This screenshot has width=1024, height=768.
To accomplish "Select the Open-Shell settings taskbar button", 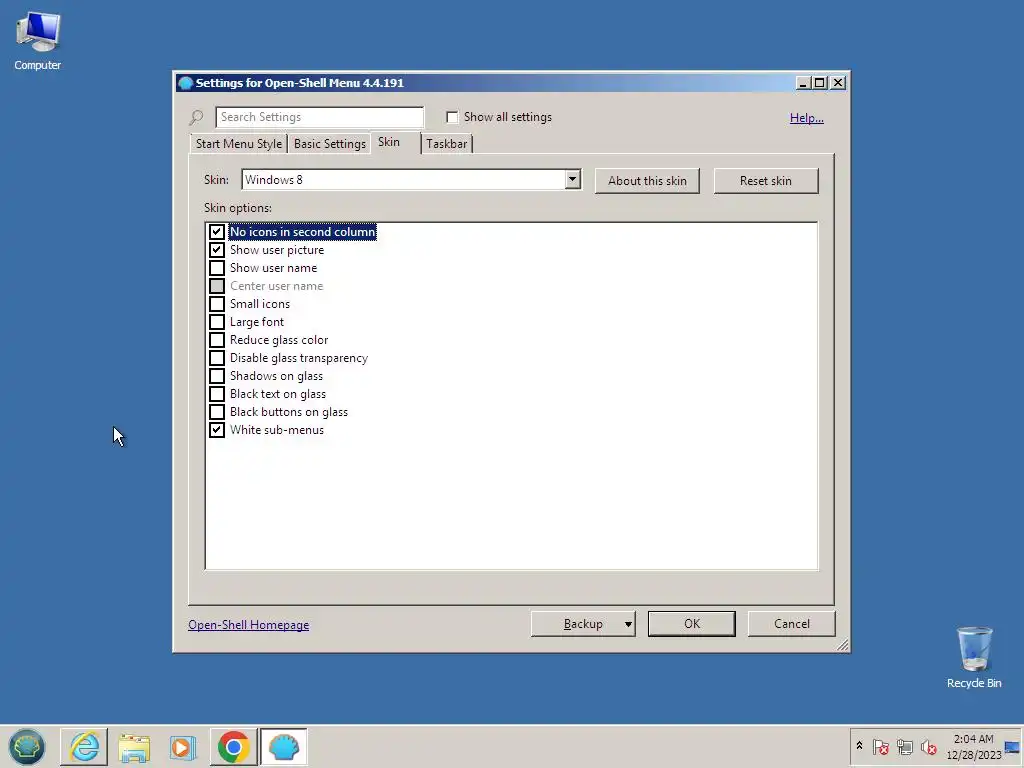I will tap(283, 746).
